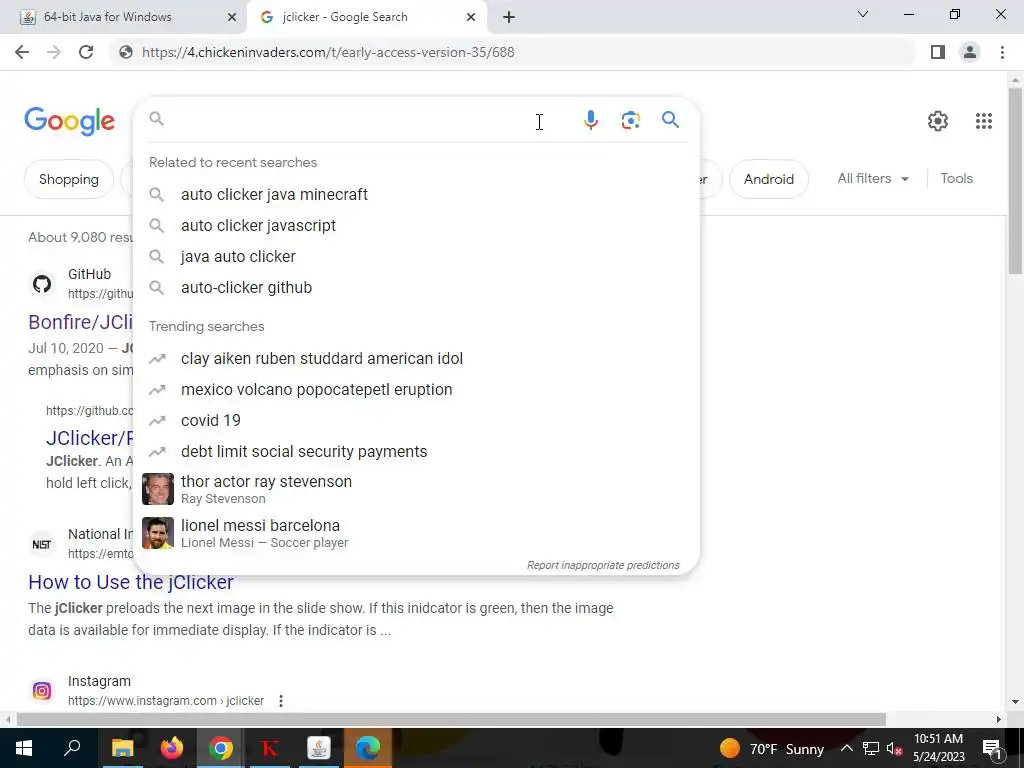Open Instagram result options three dots
1024x768 pixels.
281,701
